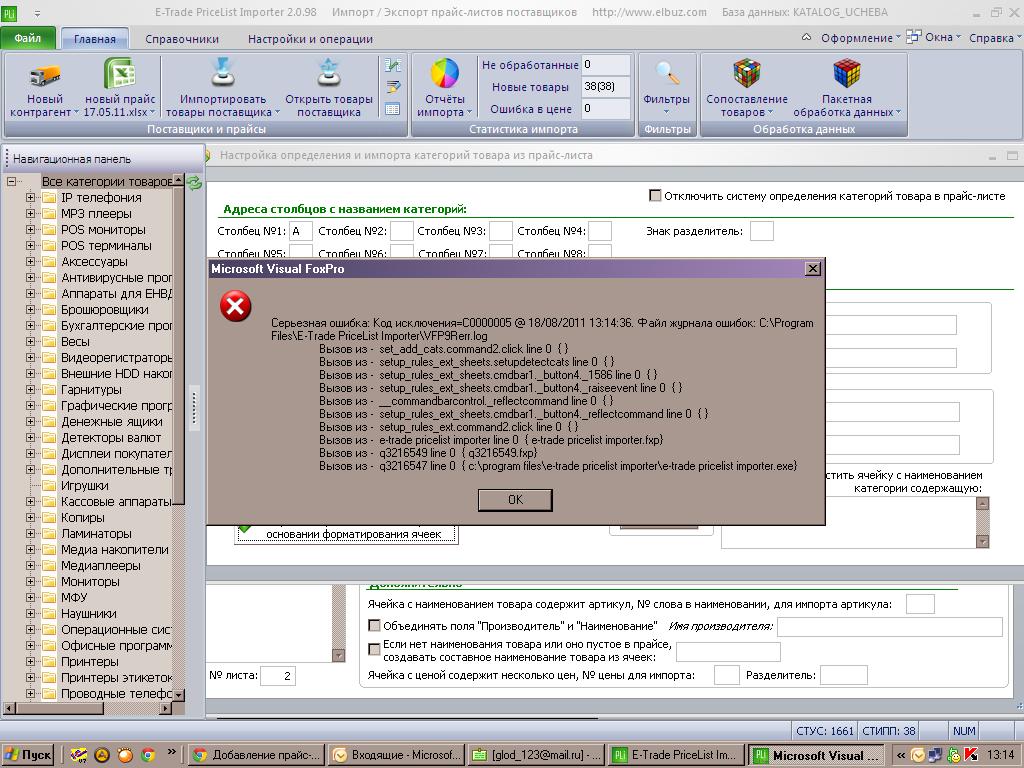The image size is (1024, 768).
Task: Click Открыть товары поставщика icon
Action: pyautogui.click(x=328, y=72)
